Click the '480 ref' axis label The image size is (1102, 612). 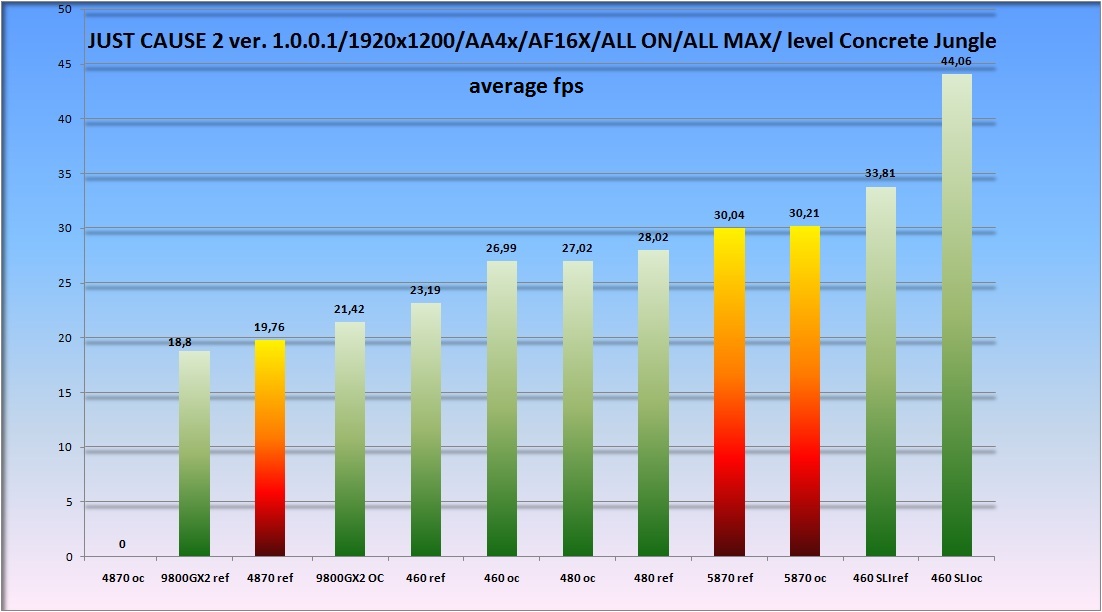[x=653, y=578]
